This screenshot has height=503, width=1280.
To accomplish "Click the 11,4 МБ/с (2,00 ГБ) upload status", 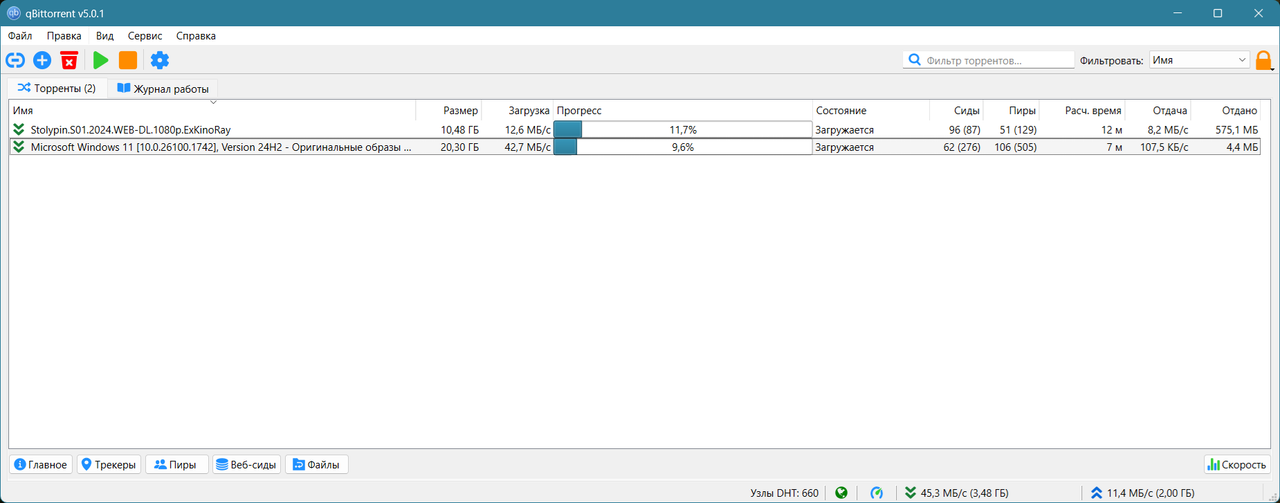I will (1150, 492).
